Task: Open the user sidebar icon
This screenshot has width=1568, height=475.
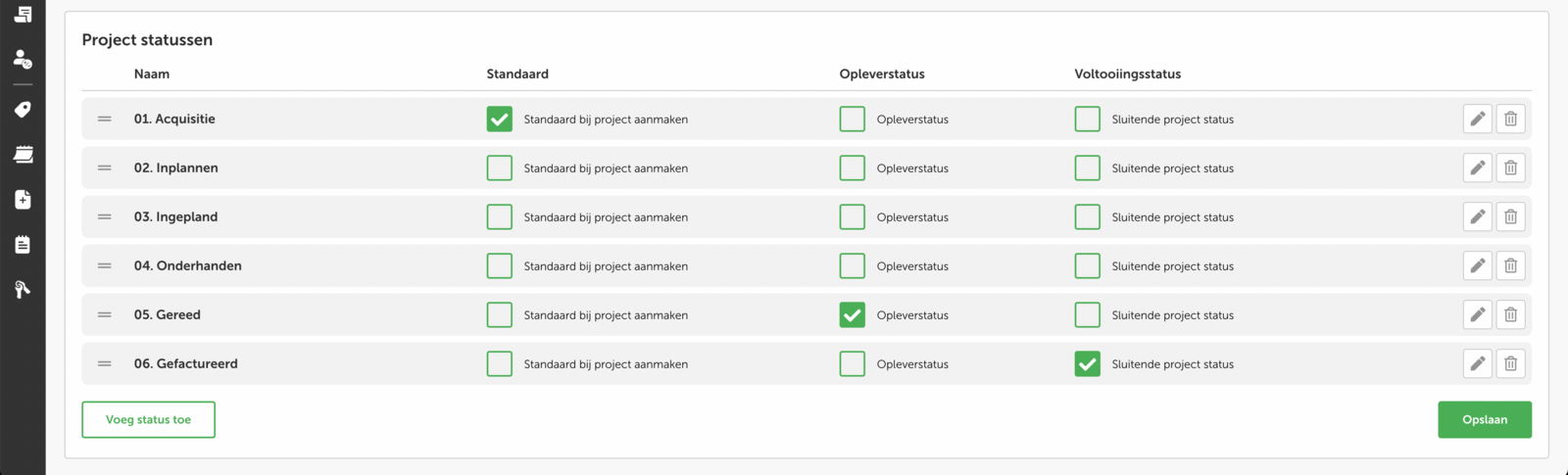Action: 23,60
